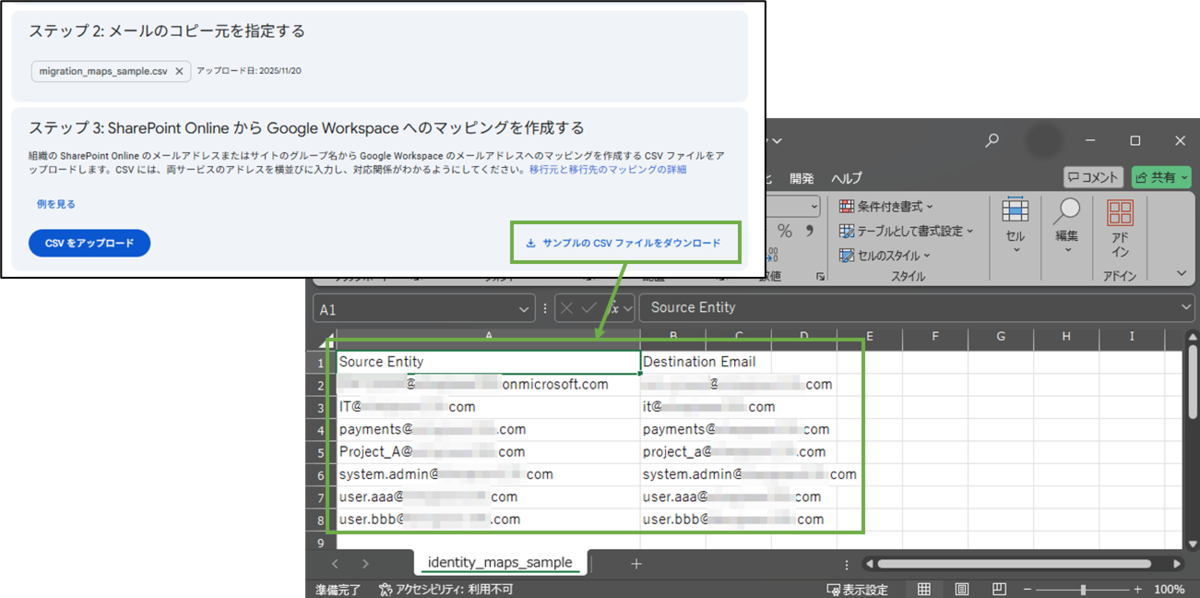Screen dimensions: 1200x598
Task: Open テーブルとして書式設定 dropdown
Action: [905, 231]
